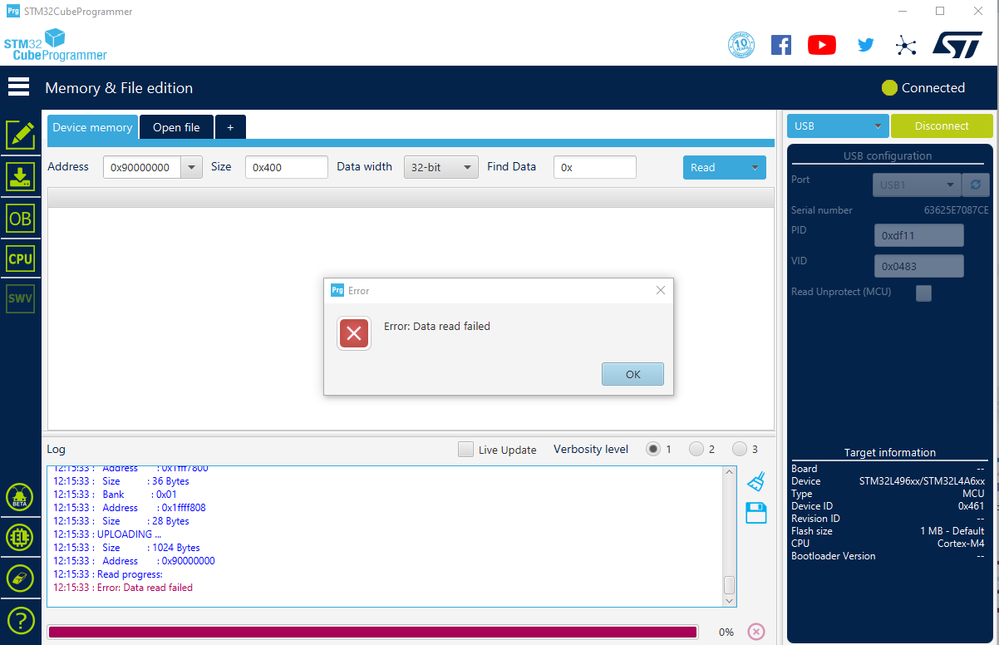Close the Error dialog with X

661,290
